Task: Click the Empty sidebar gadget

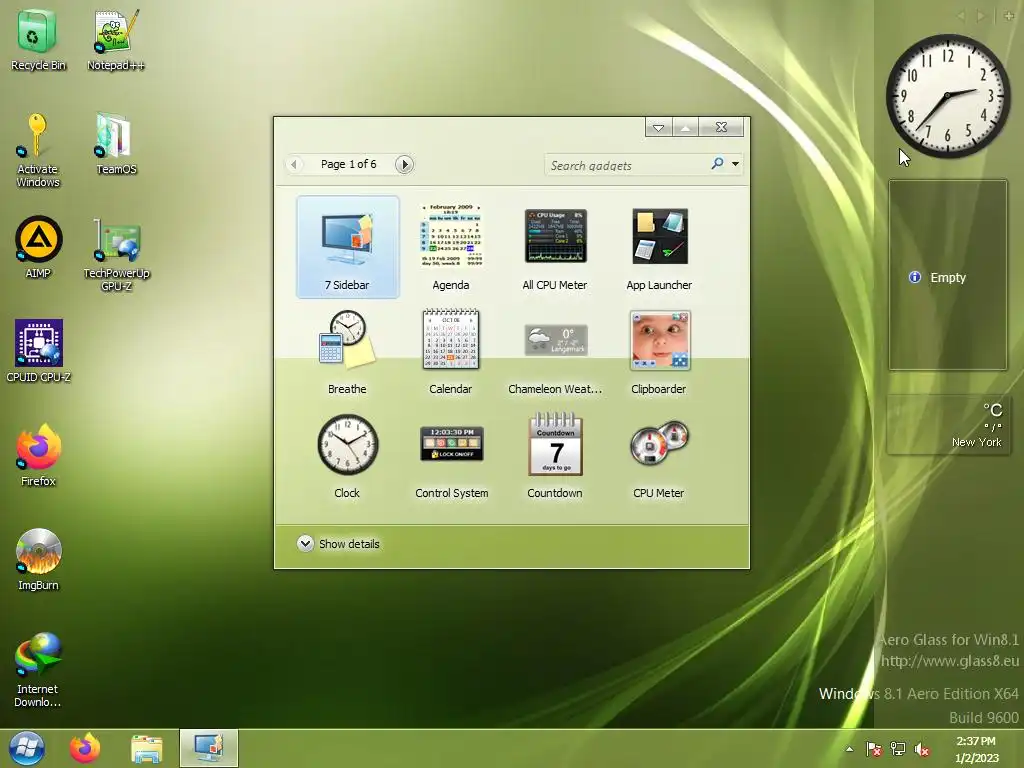Action: pyautogui.click(x=948, y=276)
